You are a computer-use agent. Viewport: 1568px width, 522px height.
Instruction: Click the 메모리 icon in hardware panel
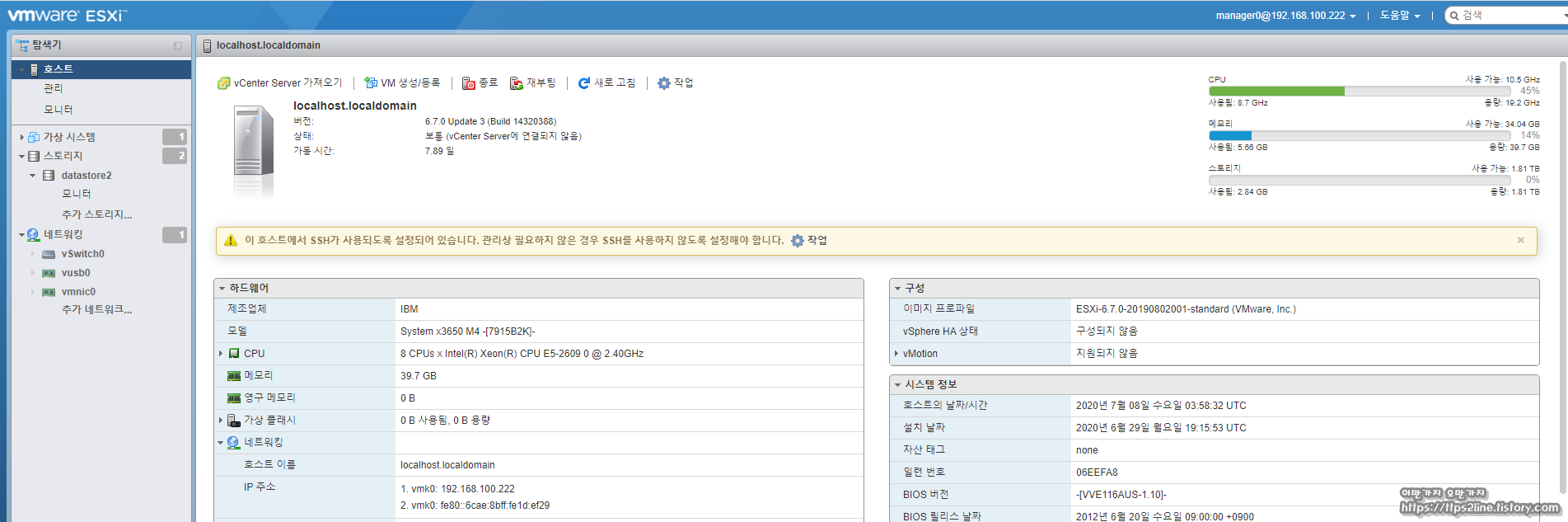tap(234, 375)
